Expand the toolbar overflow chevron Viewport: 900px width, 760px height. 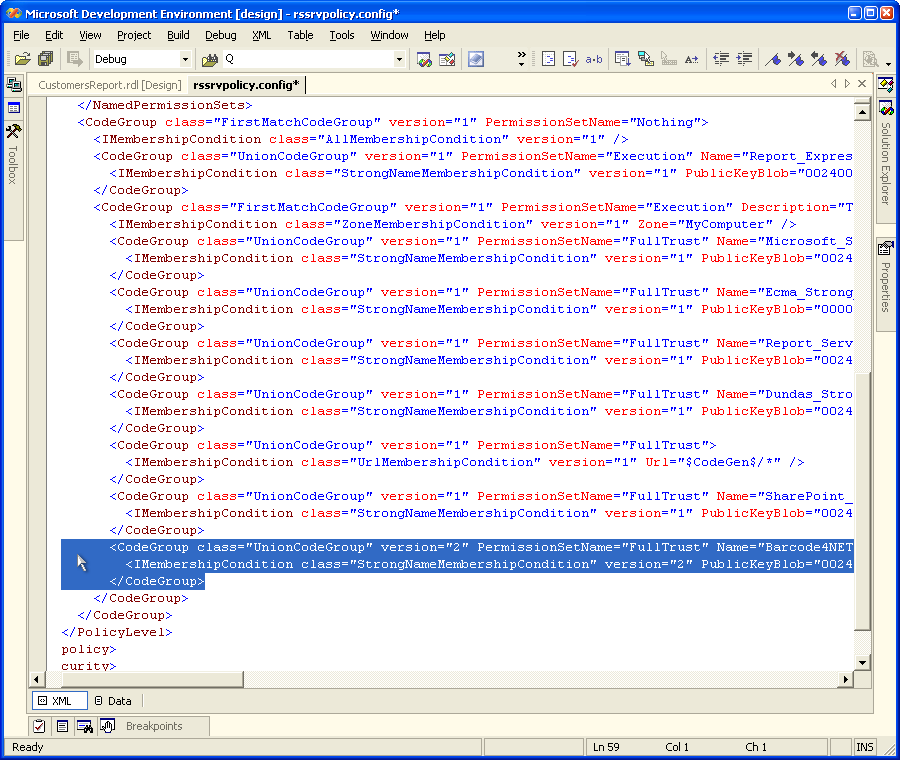click(521, 59)
